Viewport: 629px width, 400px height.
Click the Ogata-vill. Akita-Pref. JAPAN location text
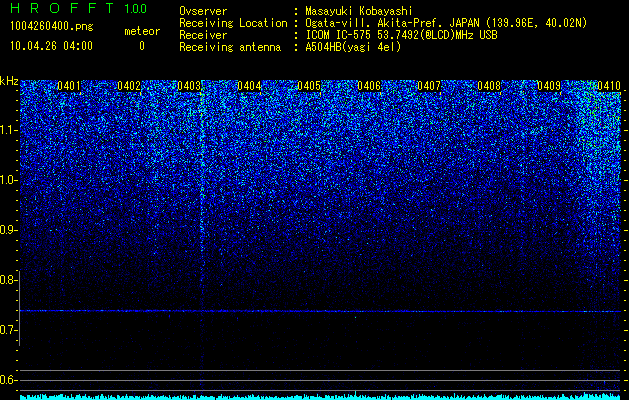(x=446, y=23)
